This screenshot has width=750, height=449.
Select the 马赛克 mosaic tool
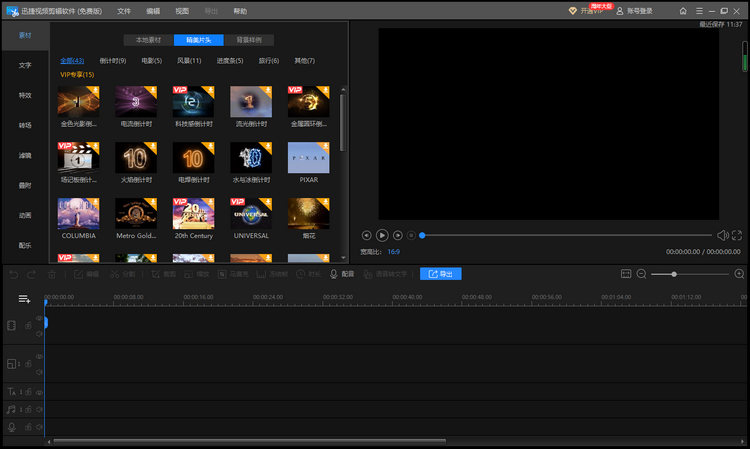(233, 274)
